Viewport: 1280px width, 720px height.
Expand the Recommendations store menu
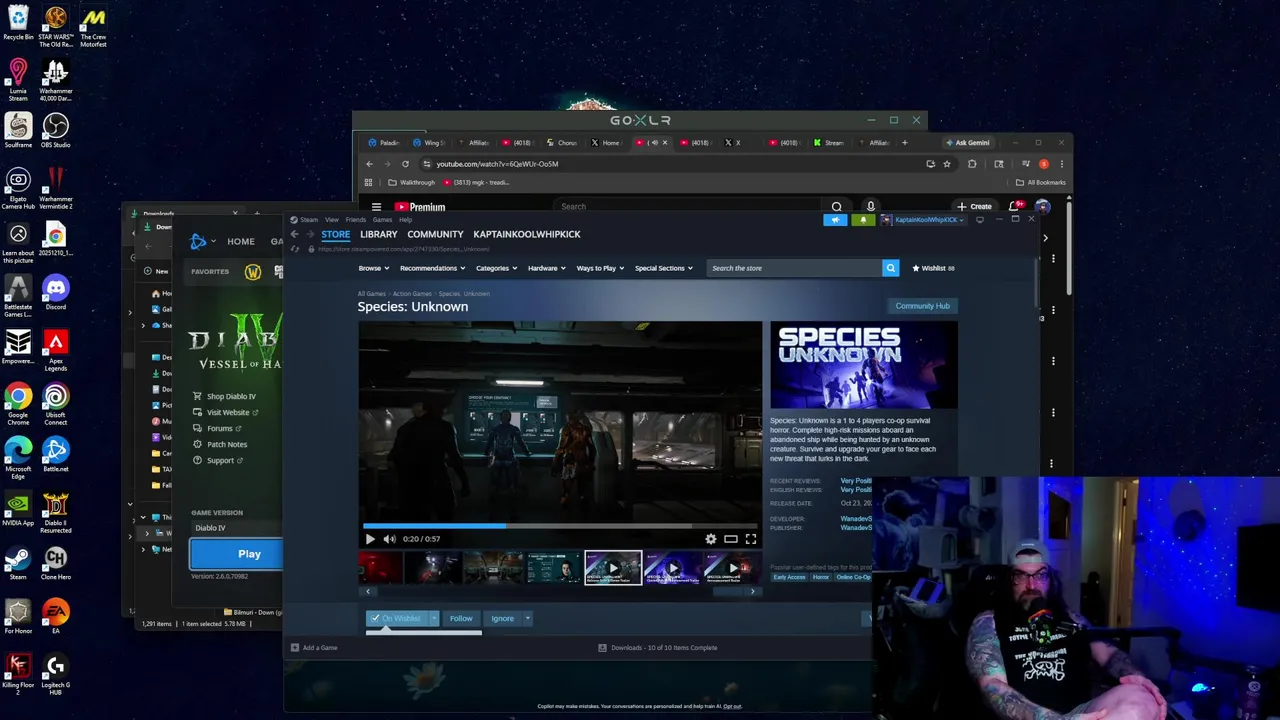tap(432, 268)
